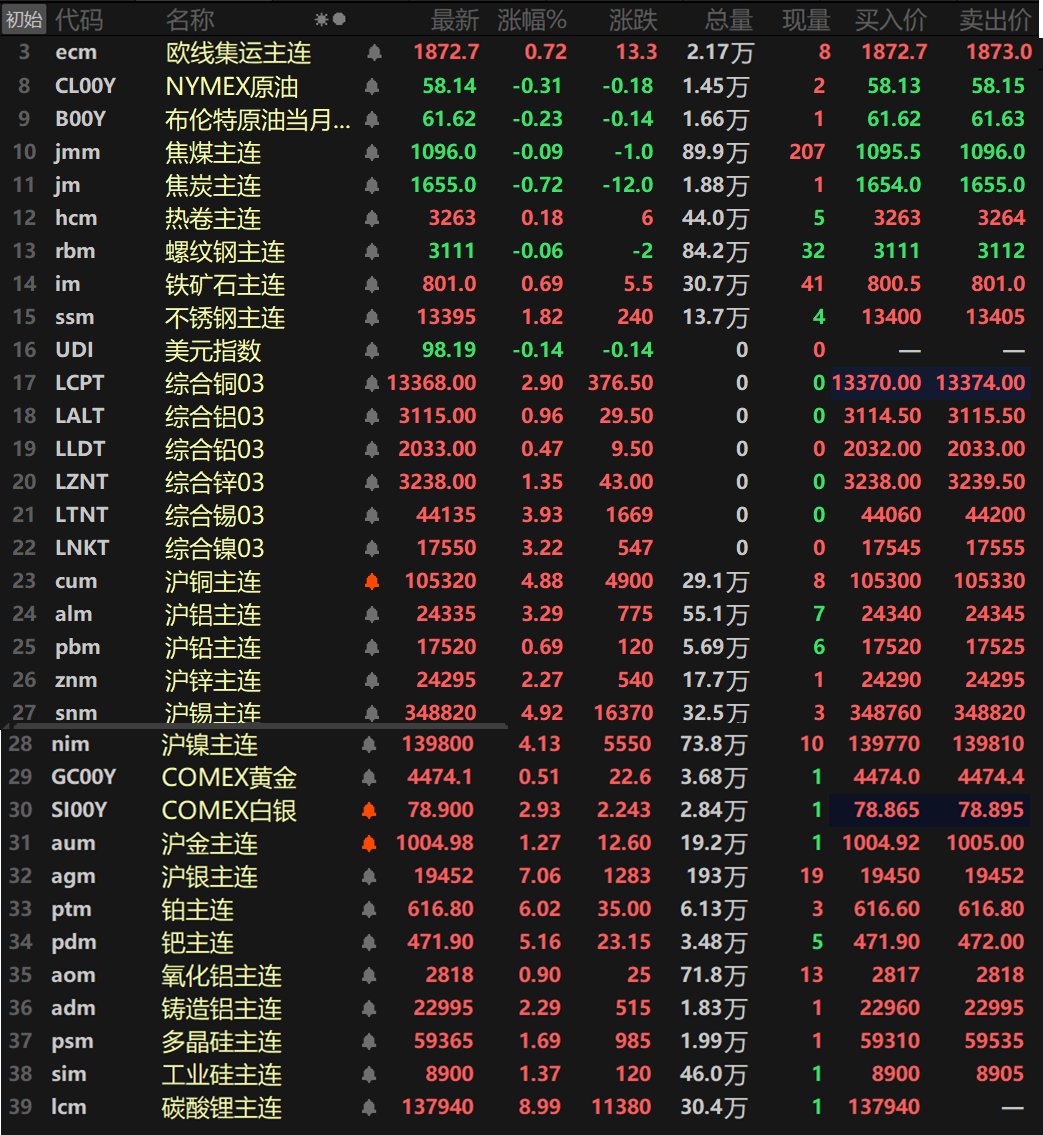Screen dimensions: 1043x1135
Task: Click the alert bell for 美元指数
Action: (x=372, y=350)
